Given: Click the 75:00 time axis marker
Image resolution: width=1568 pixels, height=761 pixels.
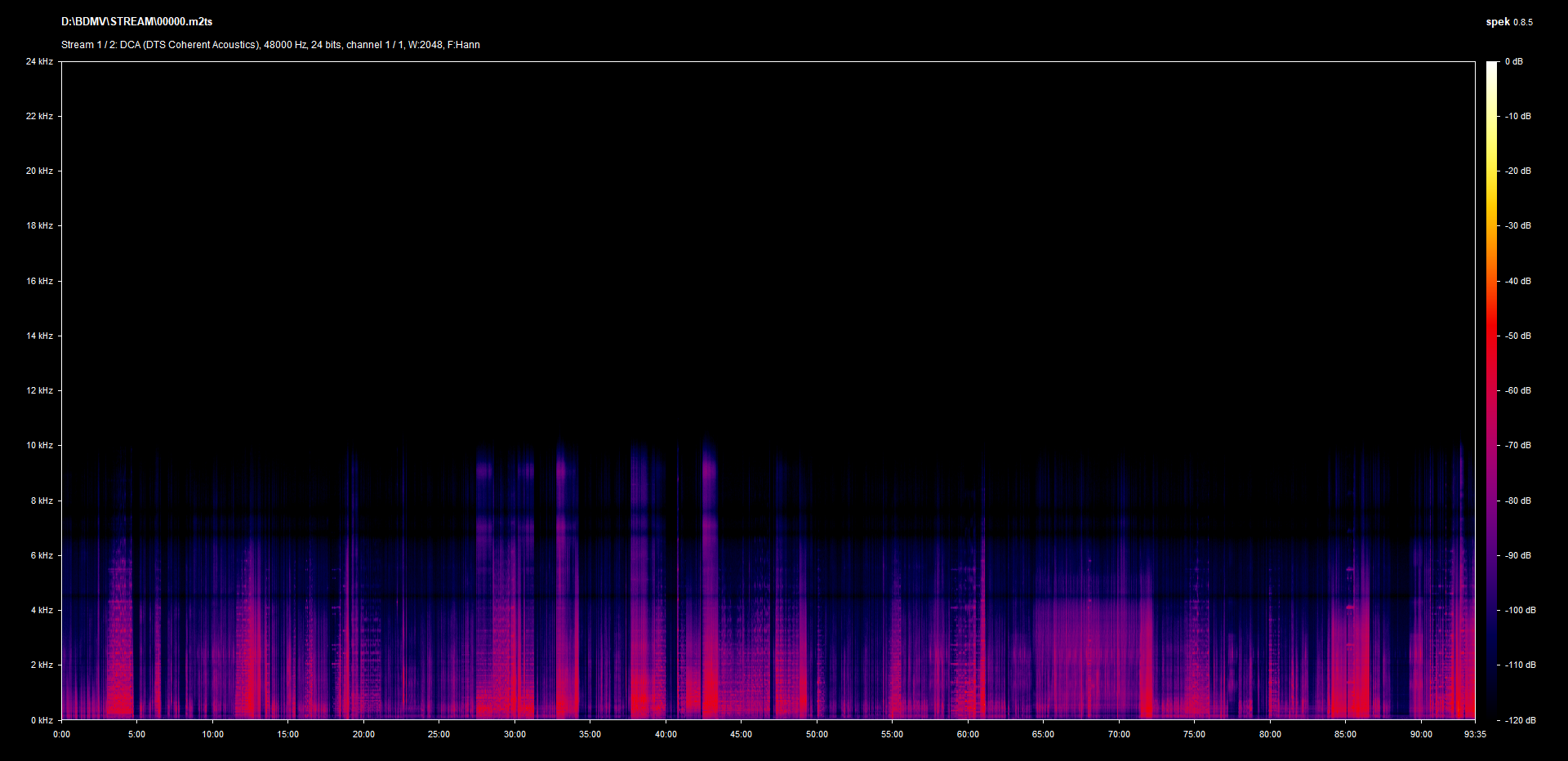Looking at the screenshot, I should coord(1194,734).
